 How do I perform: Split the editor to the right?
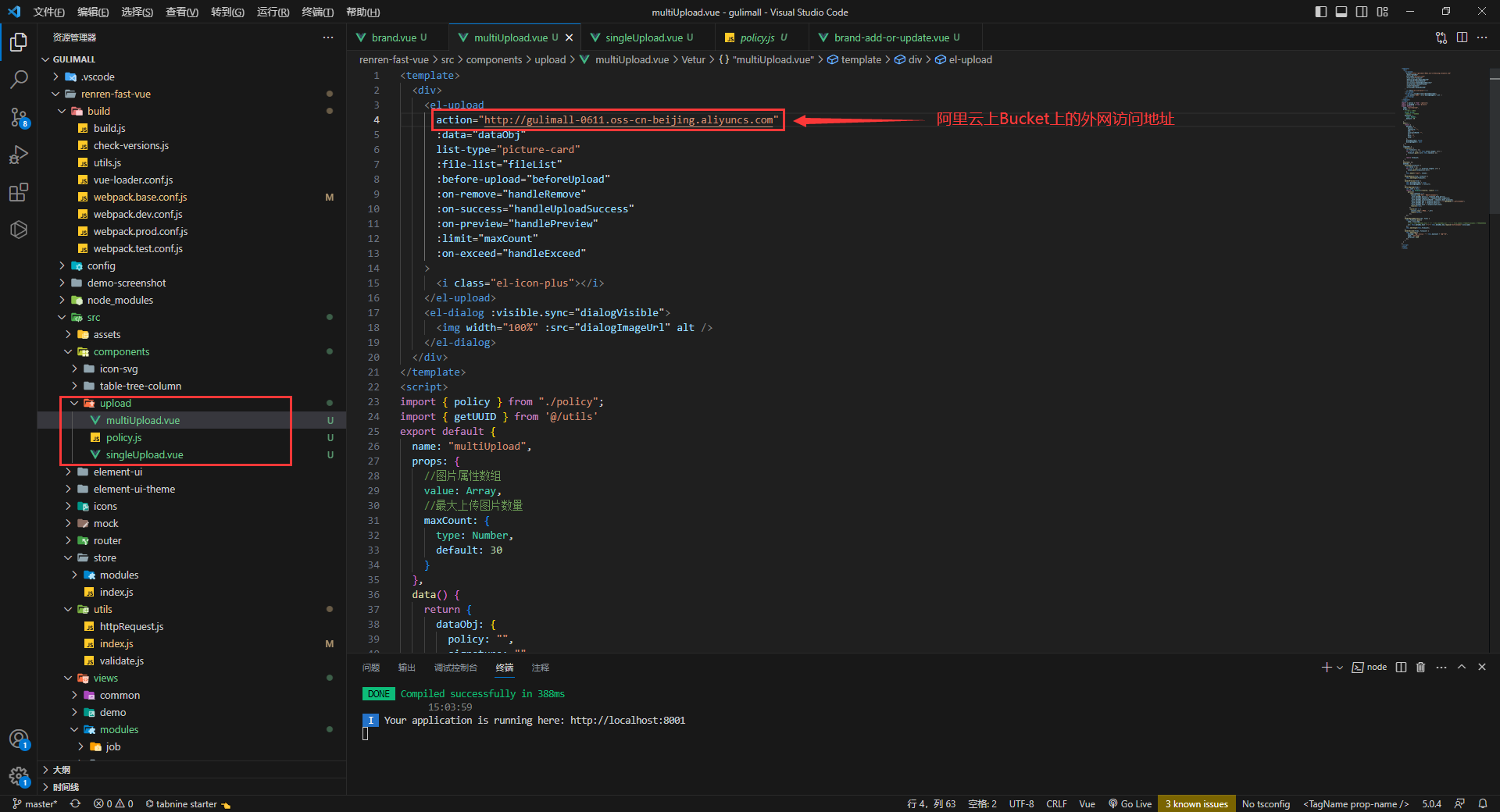(1462, 37)
